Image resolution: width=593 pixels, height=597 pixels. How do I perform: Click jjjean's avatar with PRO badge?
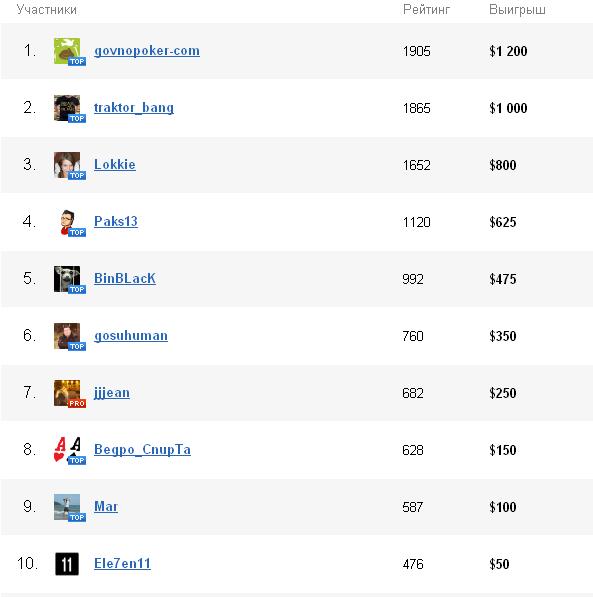pos(67,393)
